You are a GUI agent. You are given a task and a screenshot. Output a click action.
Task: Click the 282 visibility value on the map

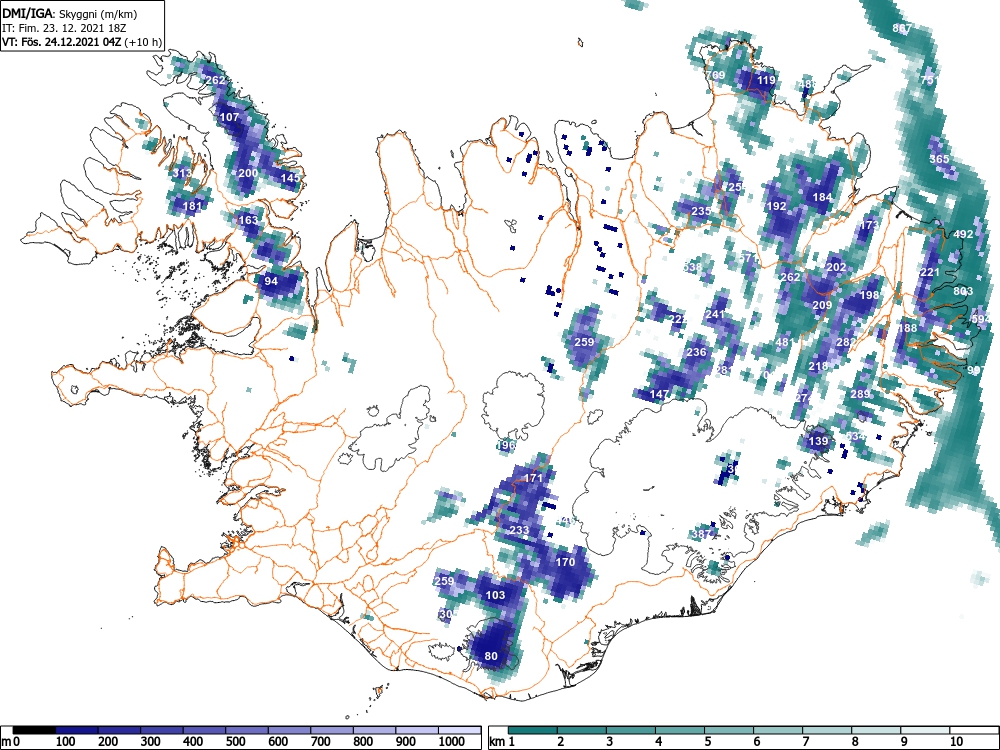tap(846, 342)
